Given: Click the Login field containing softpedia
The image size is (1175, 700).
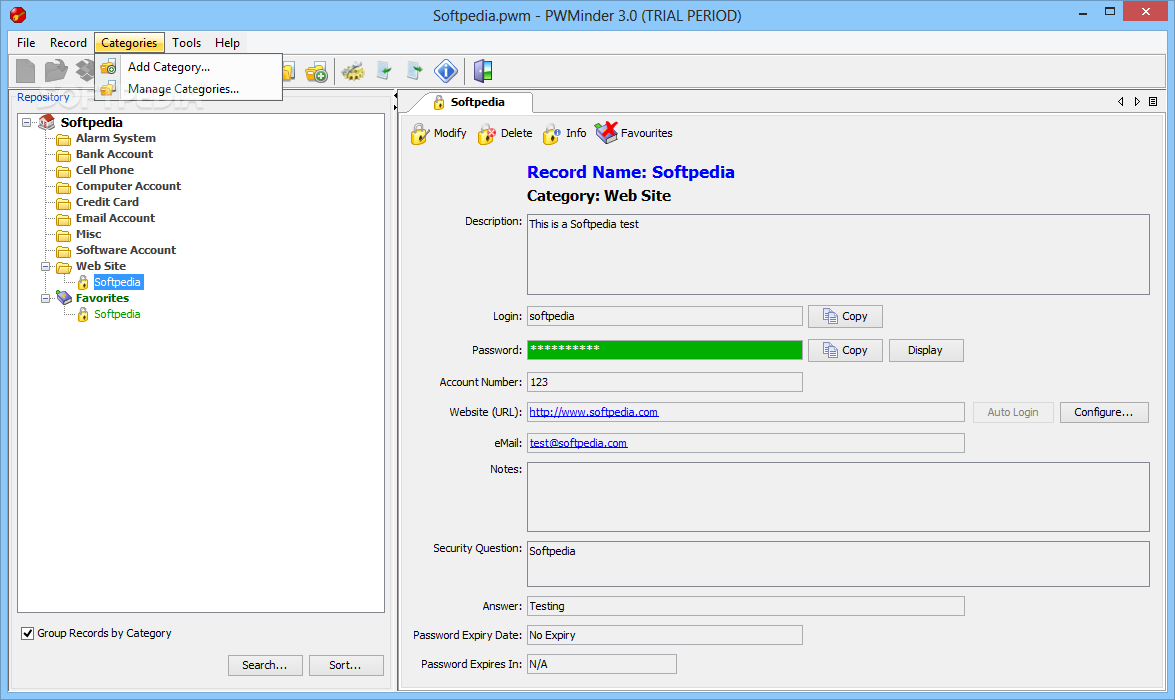Looking at the screenshot, I should coord(665,316).
